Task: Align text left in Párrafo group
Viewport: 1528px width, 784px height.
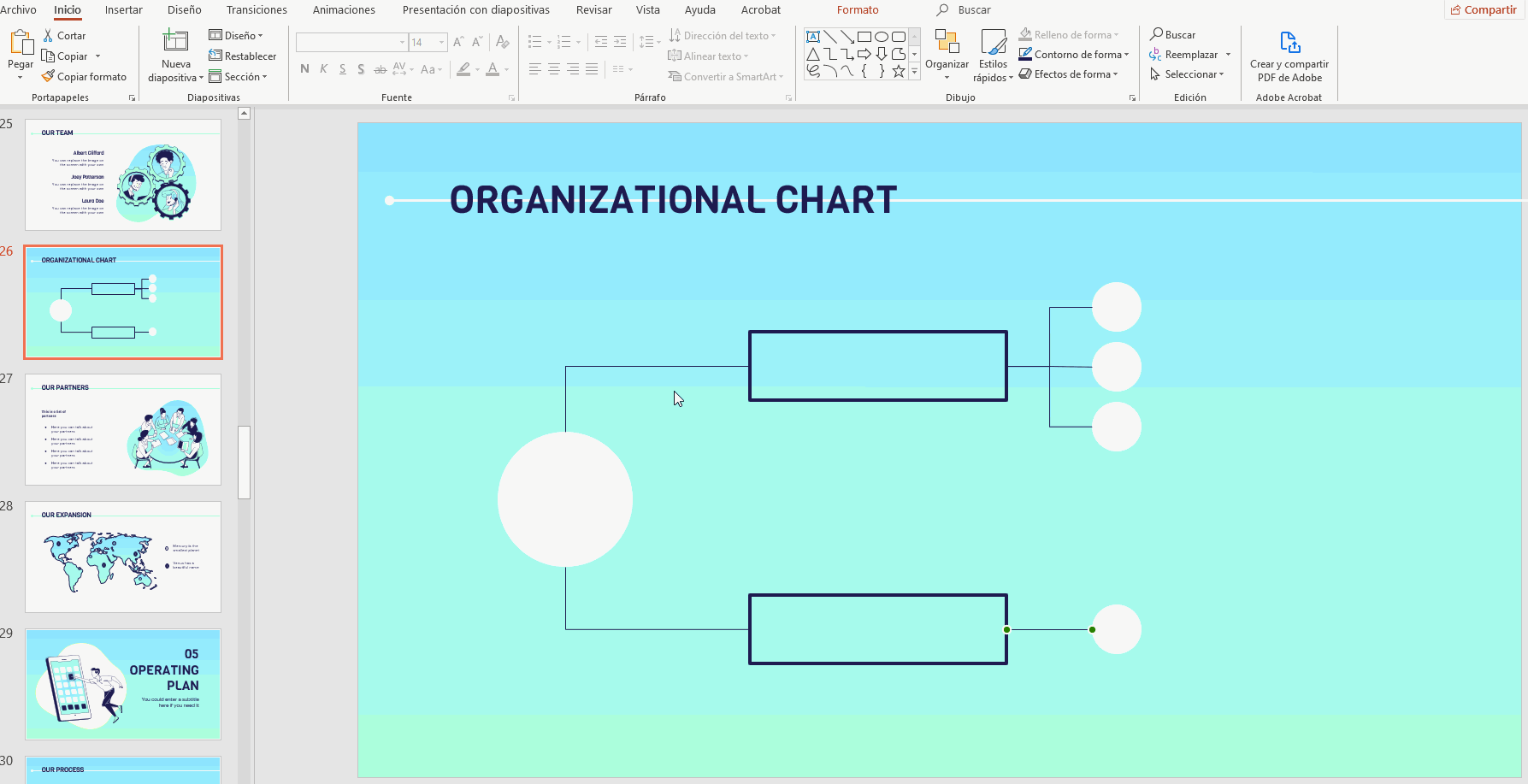Action: 535,69
